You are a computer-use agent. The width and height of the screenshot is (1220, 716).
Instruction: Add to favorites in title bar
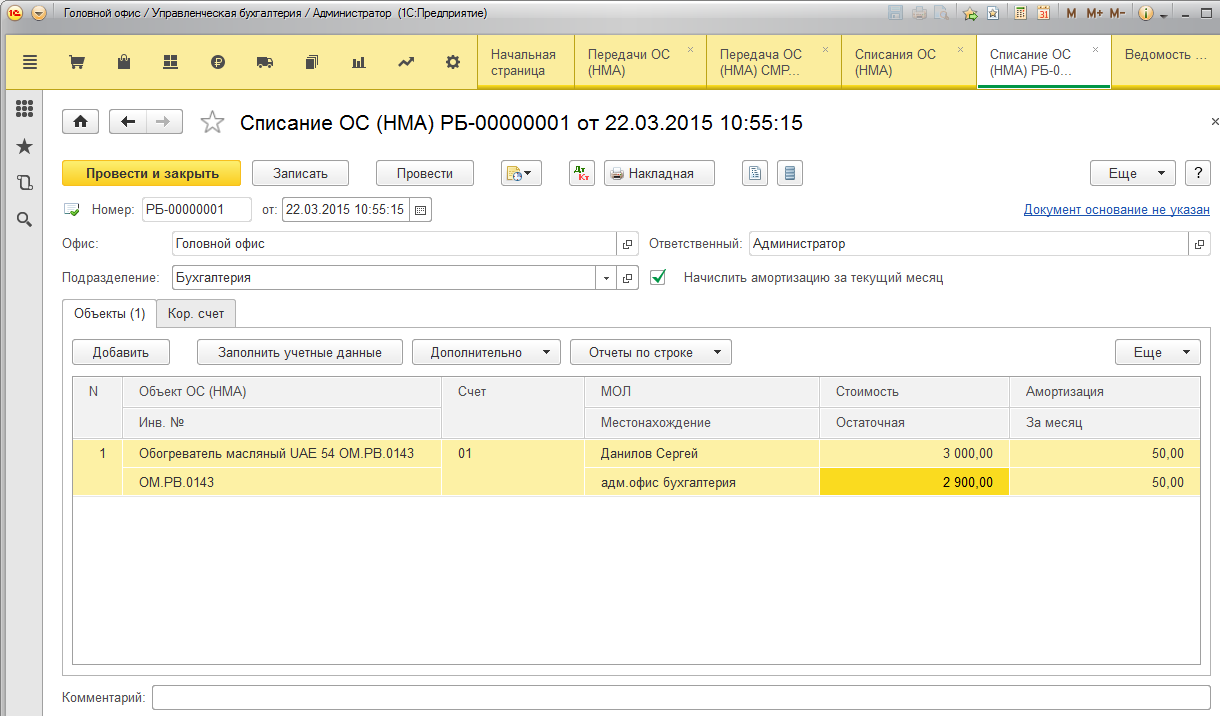pyautogui.click(x=969, y=14)
